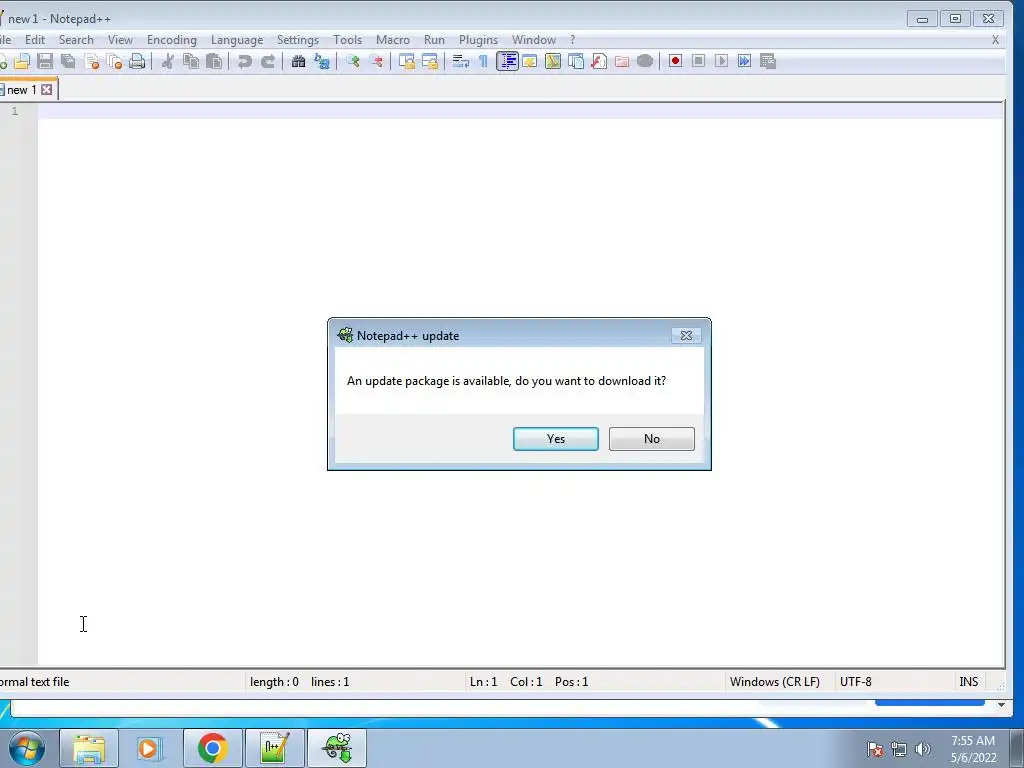Click the Save toolbar icon
Viewport: 1024px width, 768px height.
pos(45,61)
